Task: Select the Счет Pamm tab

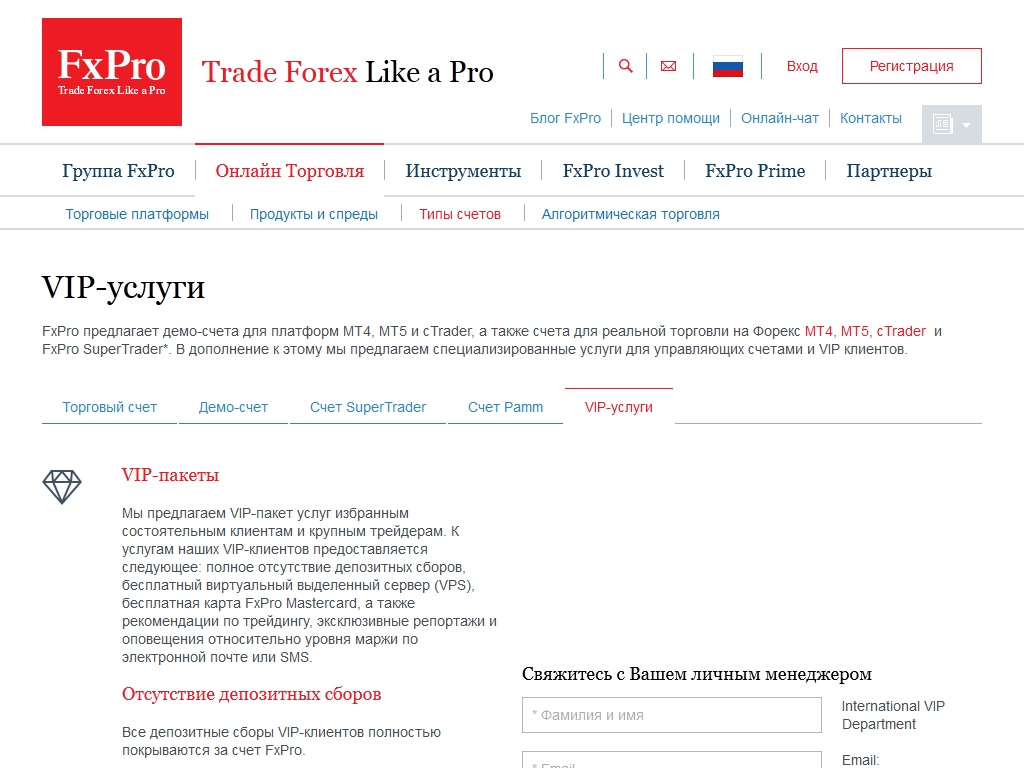Action: [x=505, y=407]
